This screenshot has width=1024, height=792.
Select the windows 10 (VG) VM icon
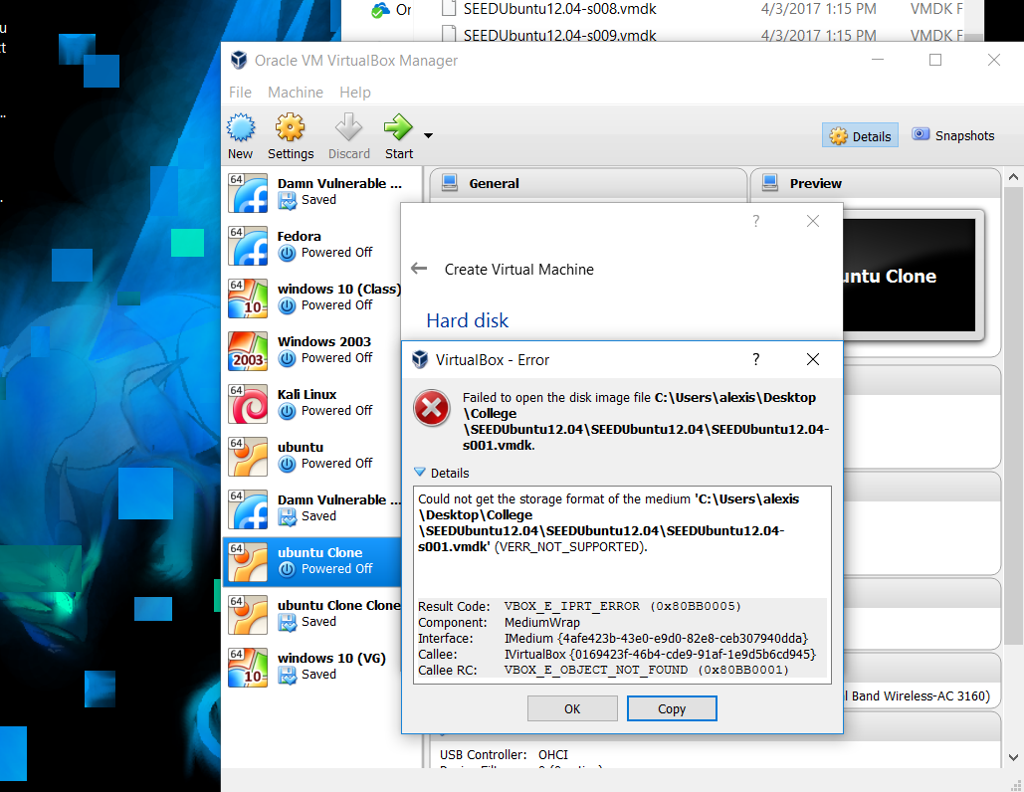pos(248,667)
